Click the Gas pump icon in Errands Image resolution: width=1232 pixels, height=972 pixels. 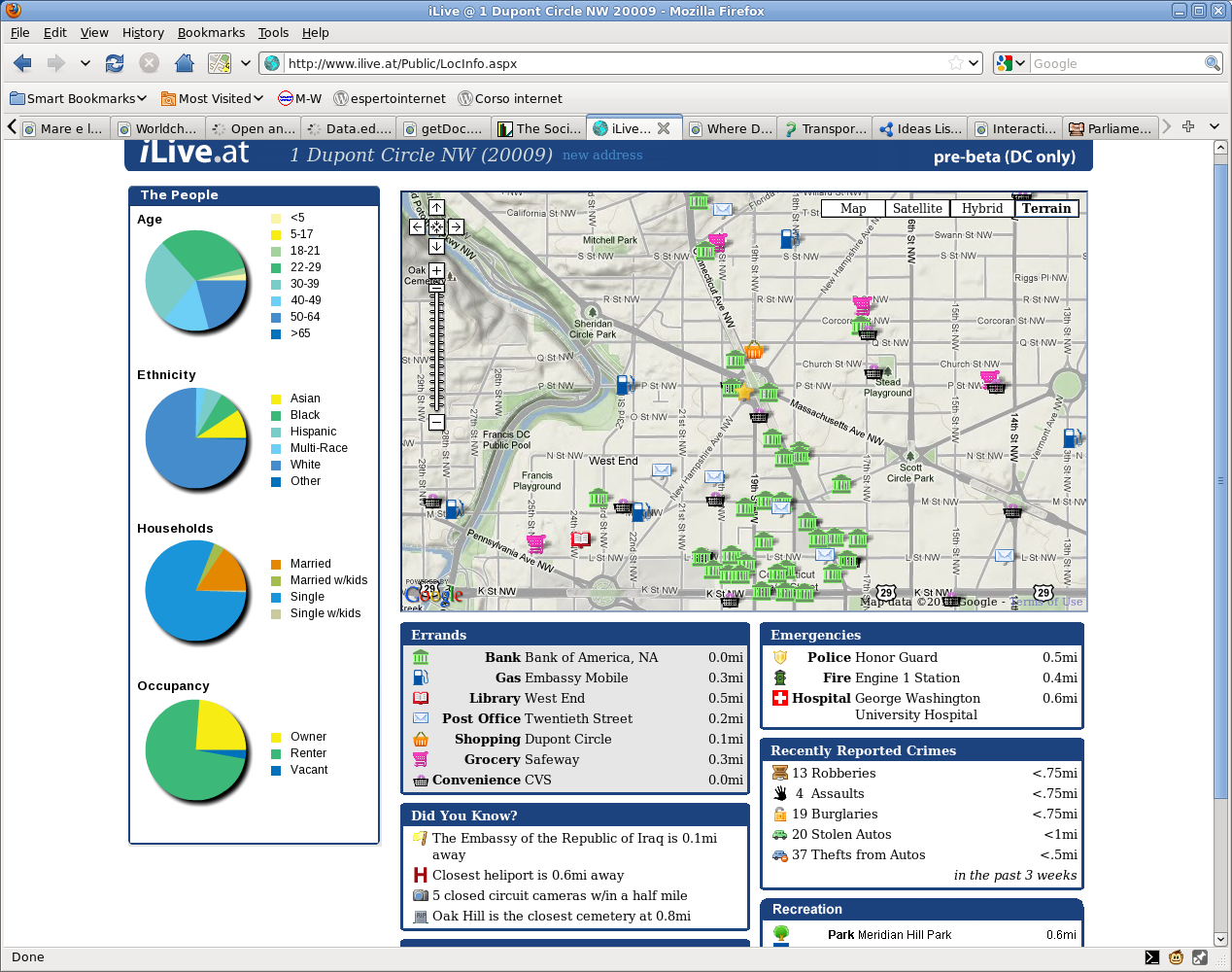pyautogui.click(x=421, y=677)
